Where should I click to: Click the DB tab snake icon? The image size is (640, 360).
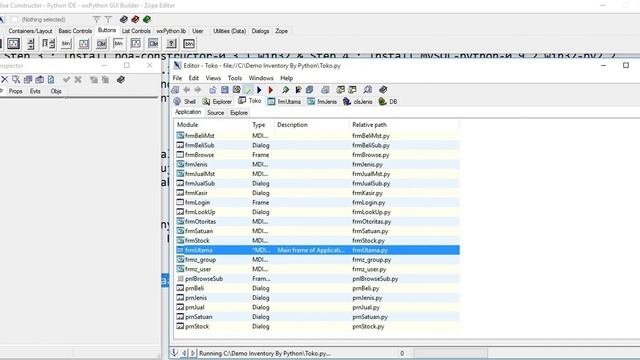coord(382,101)
